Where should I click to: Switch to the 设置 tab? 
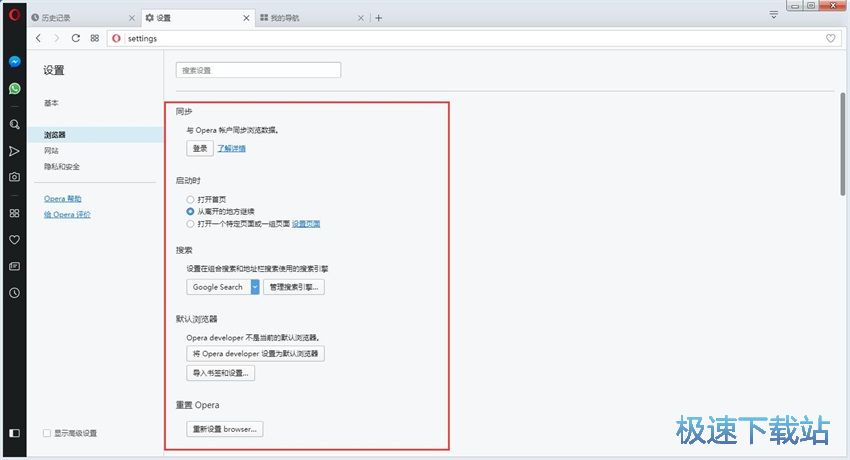click(198, 18)
